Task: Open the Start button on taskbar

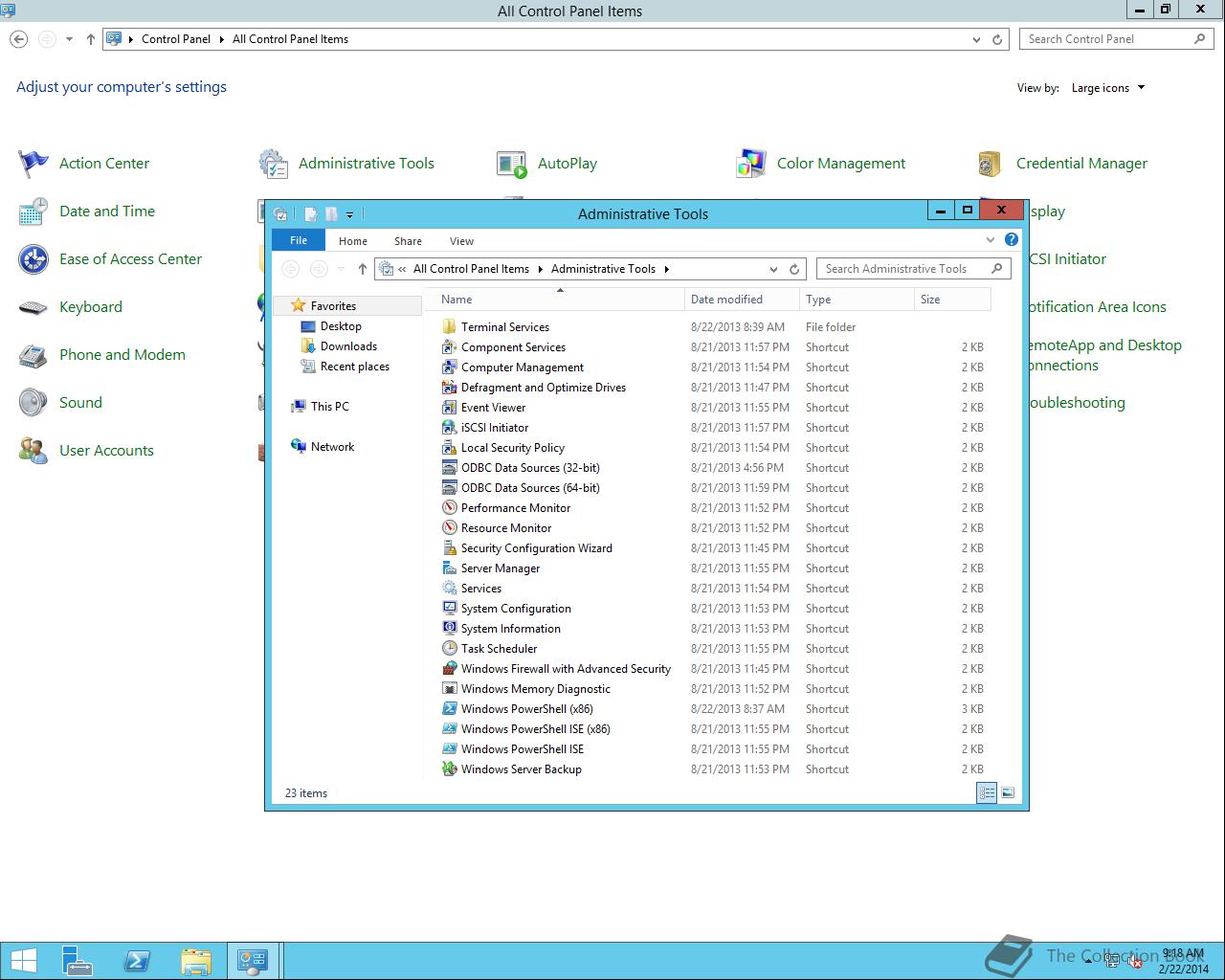Action: coord(23,961)
